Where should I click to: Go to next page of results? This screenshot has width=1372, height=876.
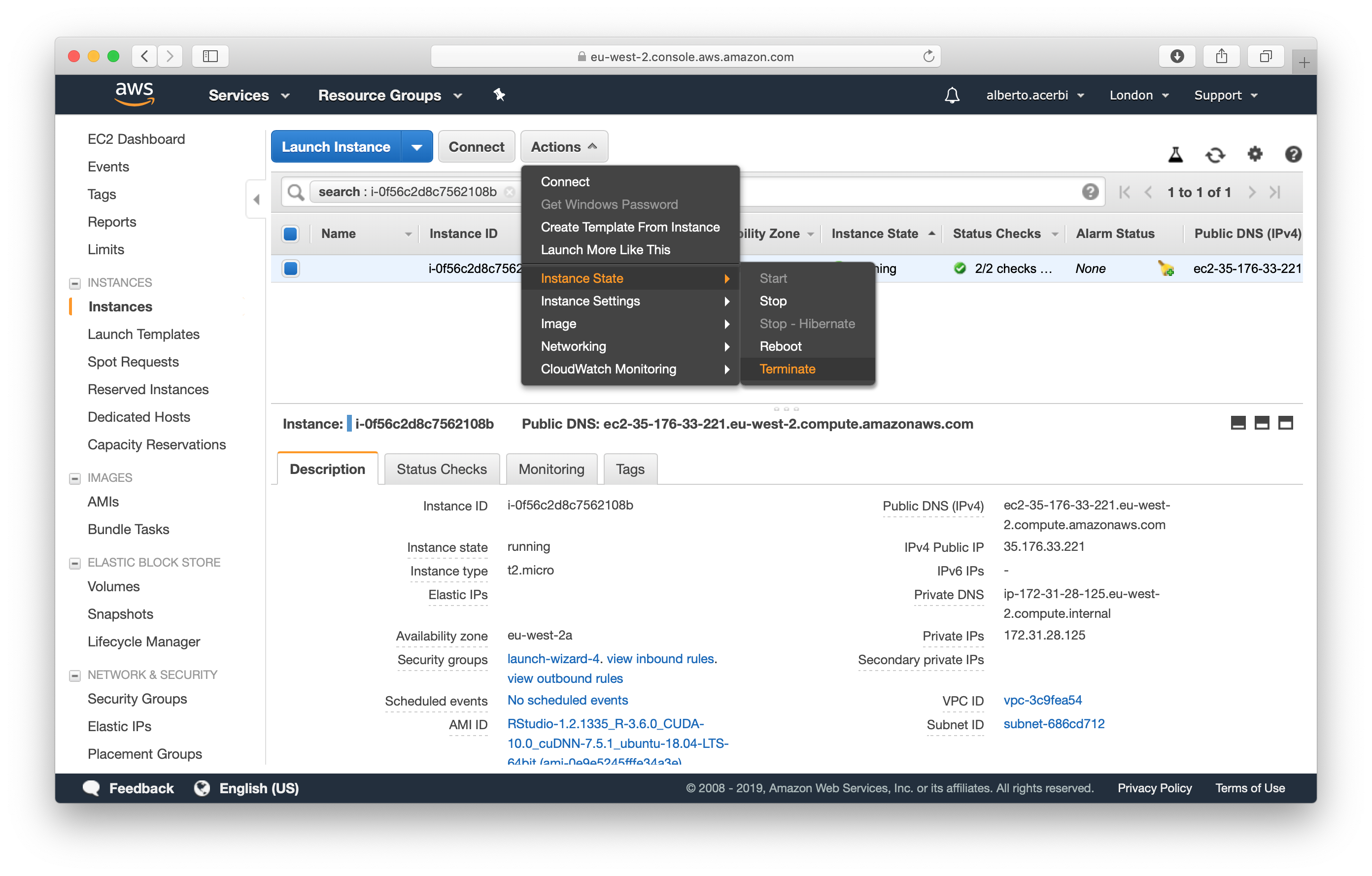click(x=1251, y=192)
